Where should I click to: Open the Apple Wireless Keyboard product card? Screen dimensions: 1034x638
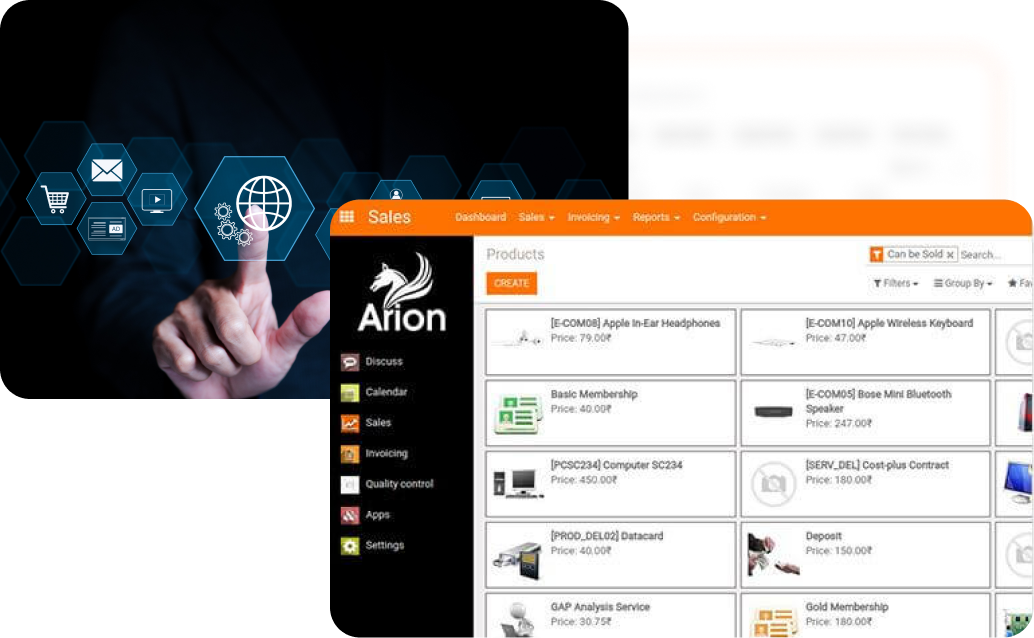(865, 342)
